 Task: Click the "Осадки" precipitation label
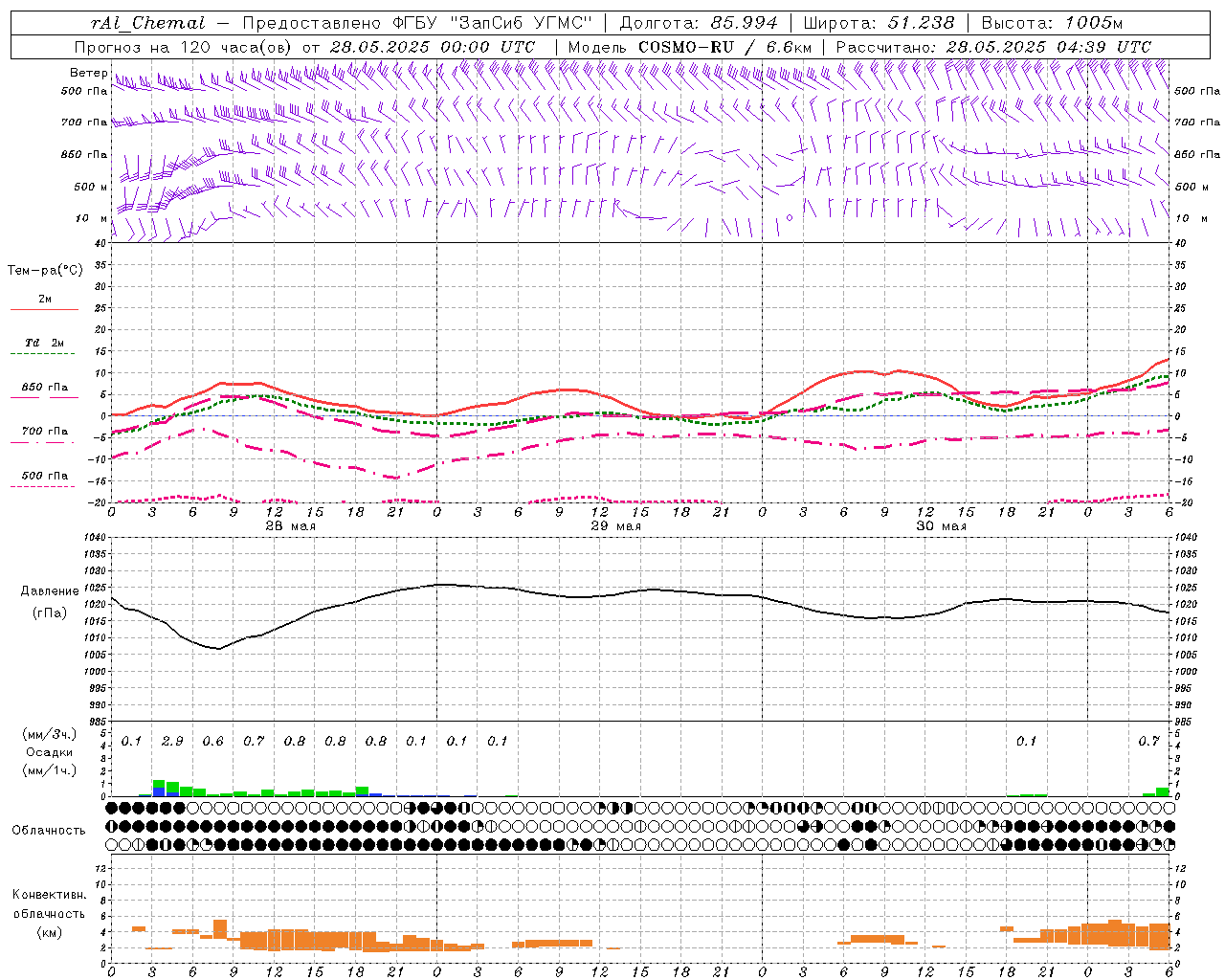49,752
